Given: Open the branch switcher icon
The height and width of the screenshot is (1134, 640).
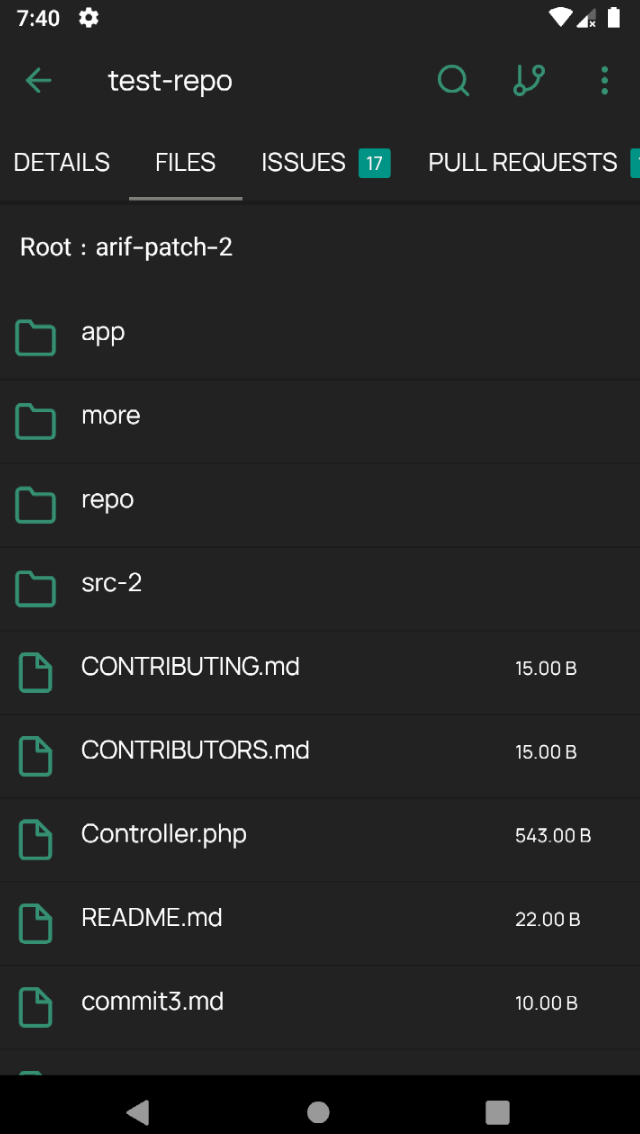Looking at the screenshot, I should (x=529, y=80).
